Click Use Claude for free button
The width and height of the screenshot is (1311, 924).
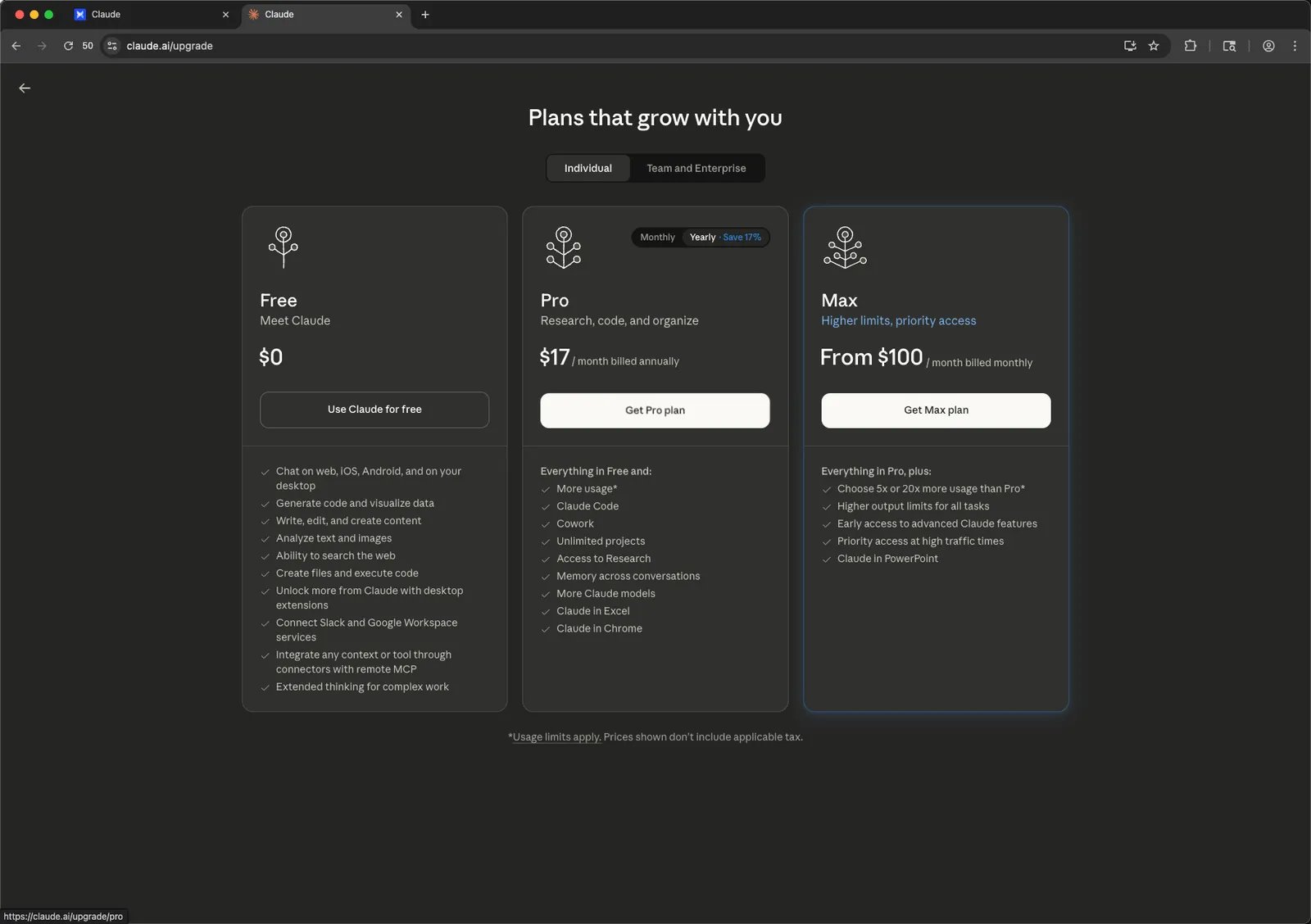tap(374, 410)
